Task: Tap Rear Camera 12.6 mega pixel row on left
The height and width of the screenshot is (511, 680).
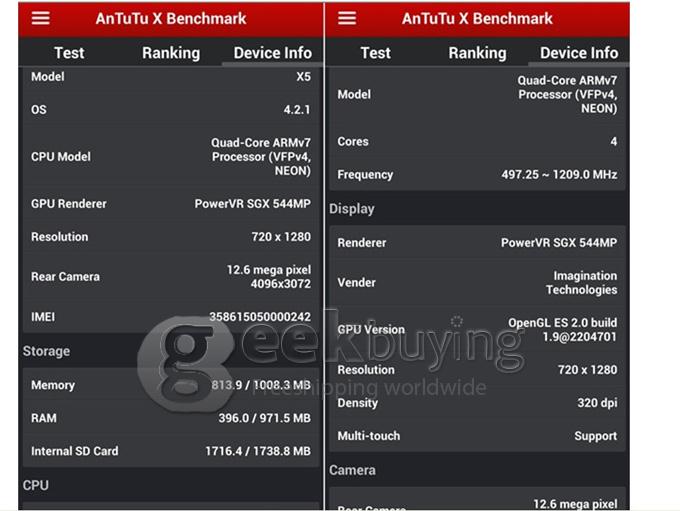Action: [x=171, y=276]
